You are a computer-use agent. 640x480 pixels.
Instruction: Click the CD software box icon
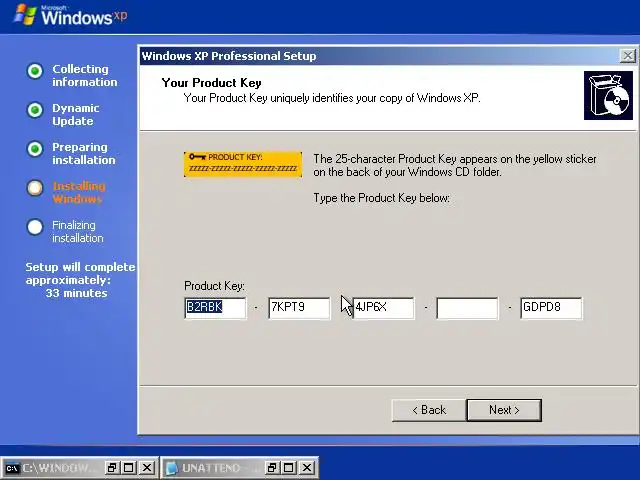608,96
